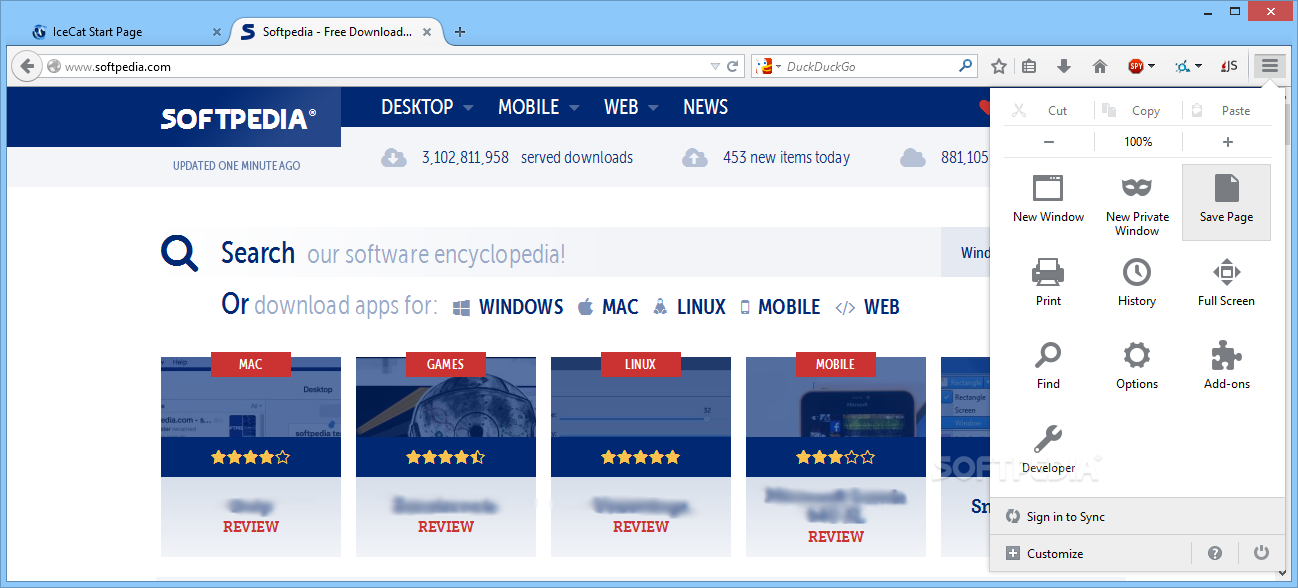
Task: Enter Full Screen mode
Action: (1226, 282)
